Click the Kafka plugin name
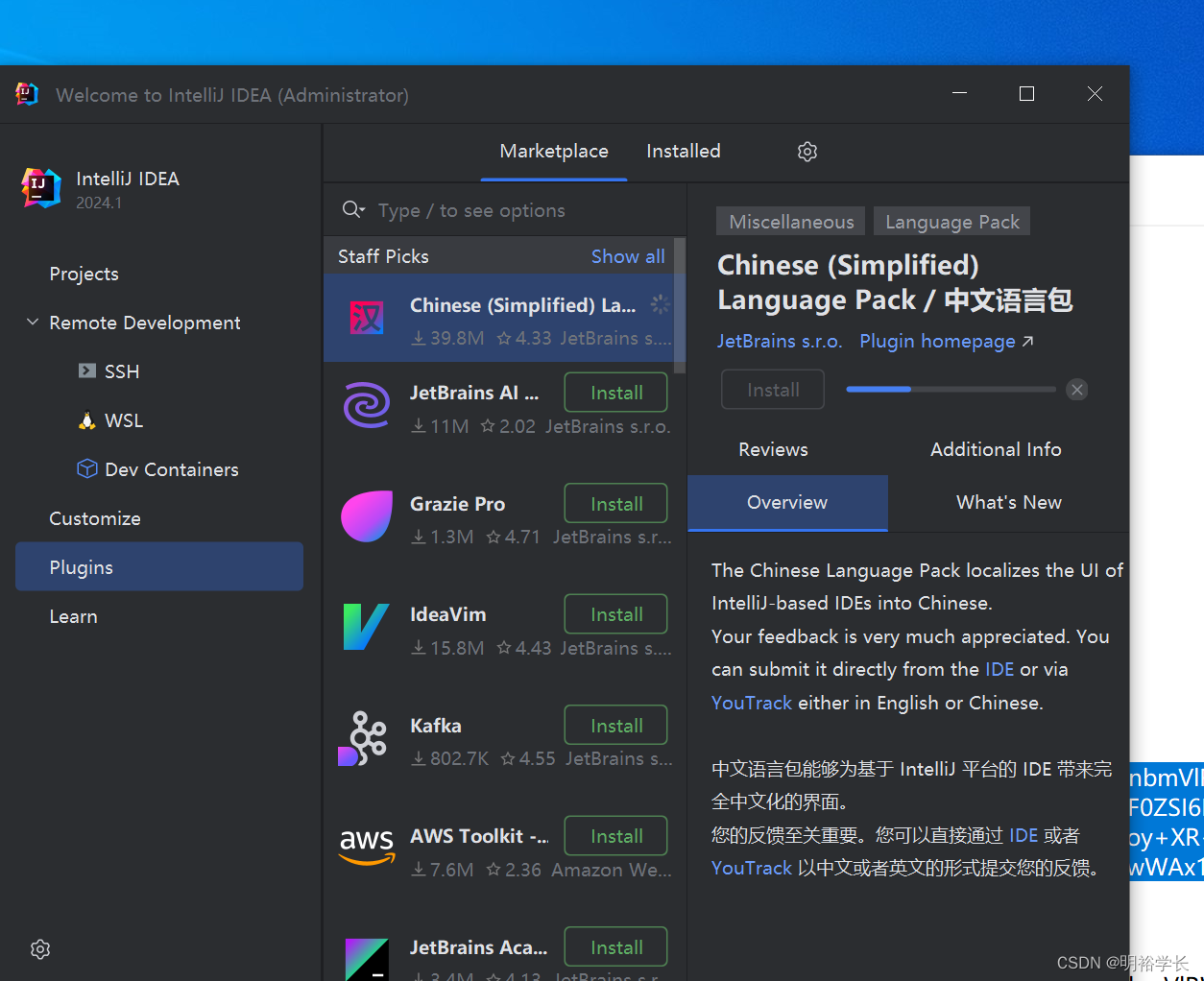 coord(436,726)
